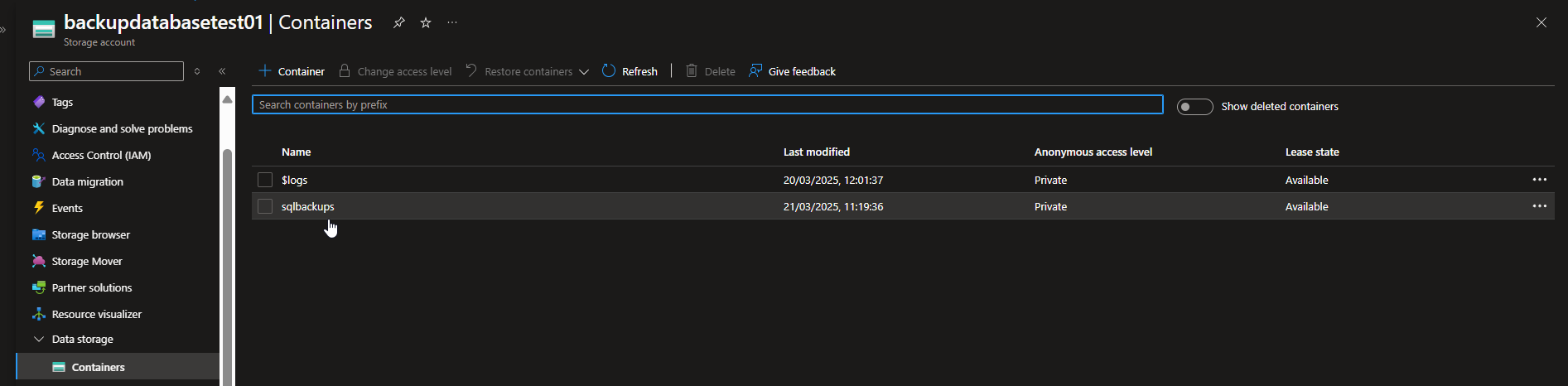Open Access Control (IAM) page
The width and height of the screenshot is (1568, 386).
[x=101, y=155]
